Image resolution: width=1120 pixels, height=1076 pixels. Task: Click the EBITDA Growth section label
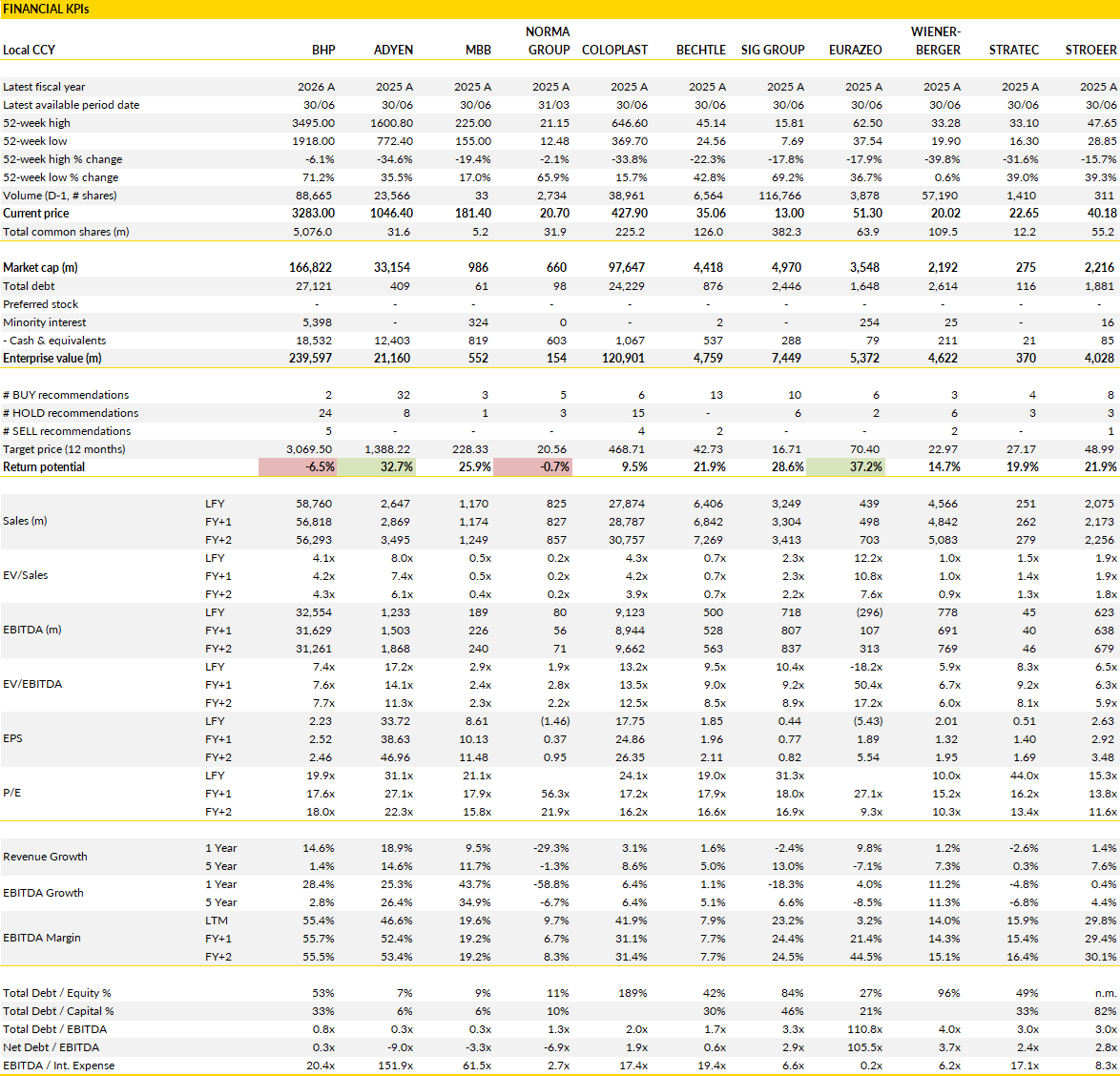(43, 893)
